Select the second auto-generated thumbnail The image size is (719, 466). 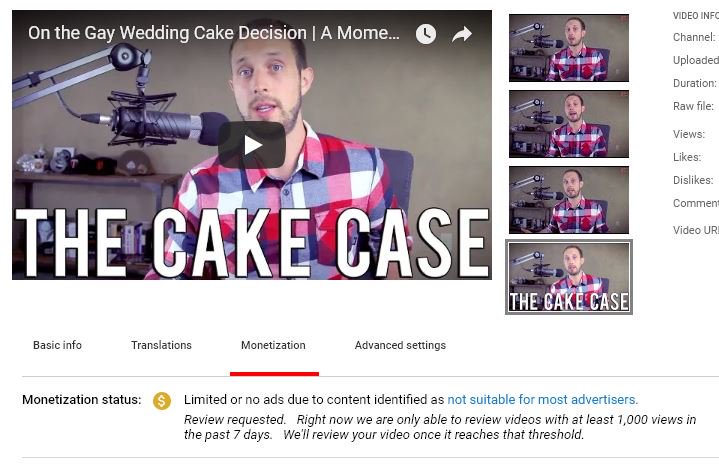pyautogui.click(x=569, y=124)
